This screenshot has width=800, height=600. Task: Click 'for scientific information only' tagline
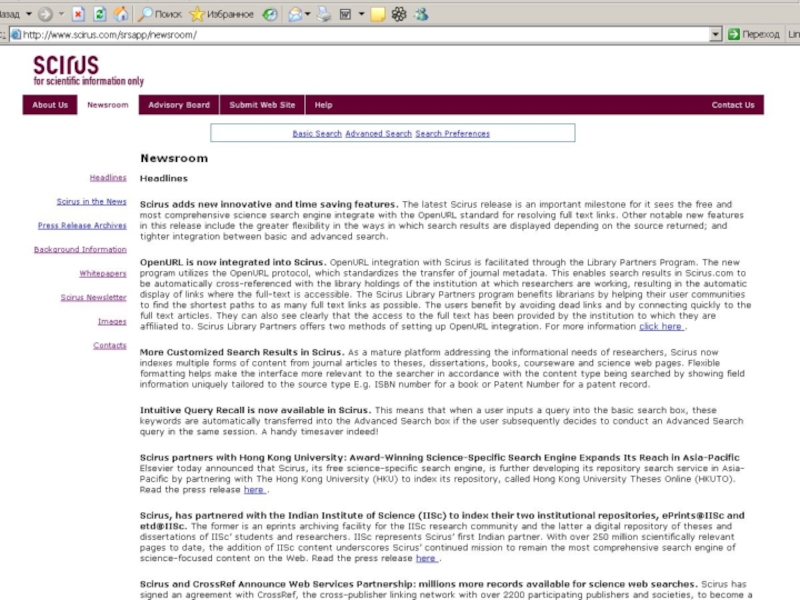pyautogui.click(x=89, y=81)
